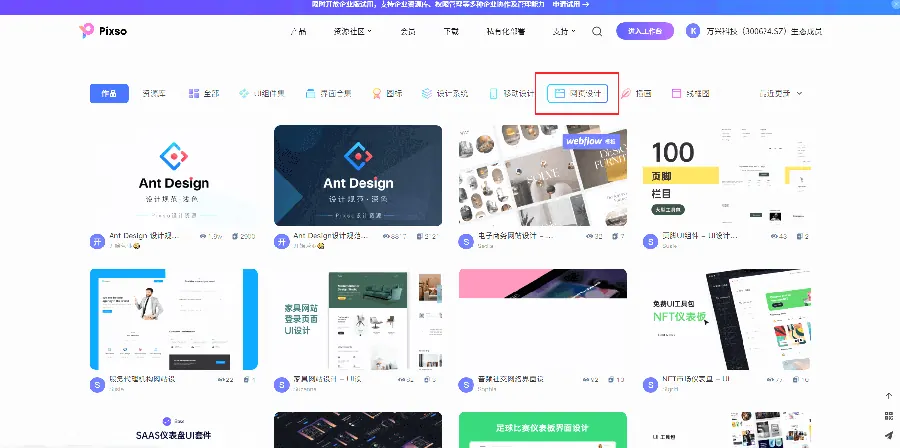Click the 进入工作台 button
Image resolution: width=900 pixels, height=448 pixels.
645,31
